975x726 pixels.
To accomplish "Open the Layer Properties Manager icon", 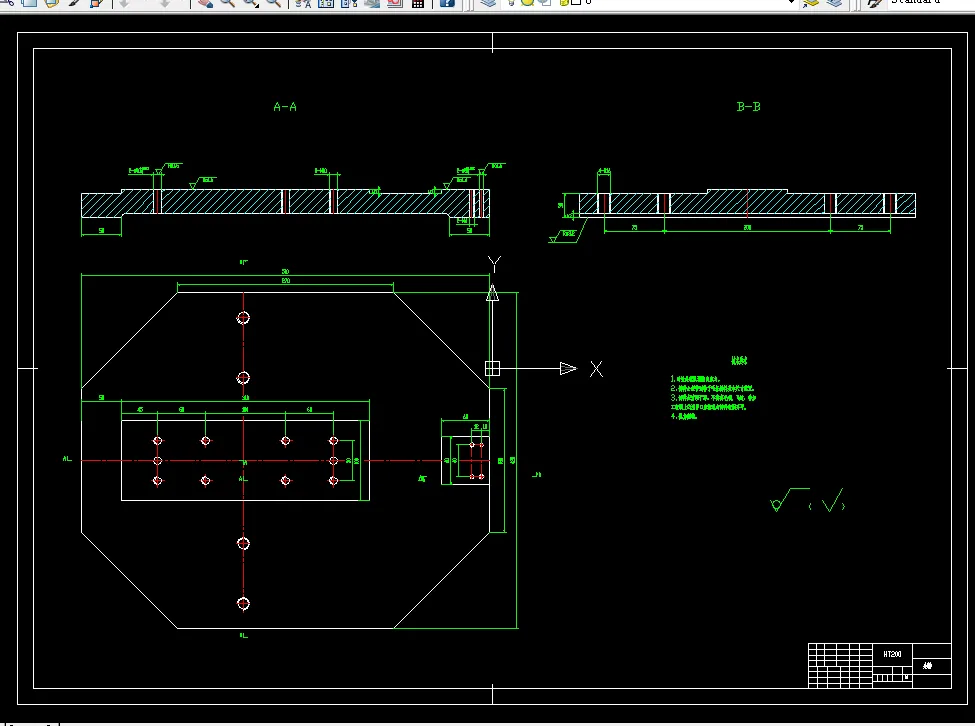I will point(489,2).
